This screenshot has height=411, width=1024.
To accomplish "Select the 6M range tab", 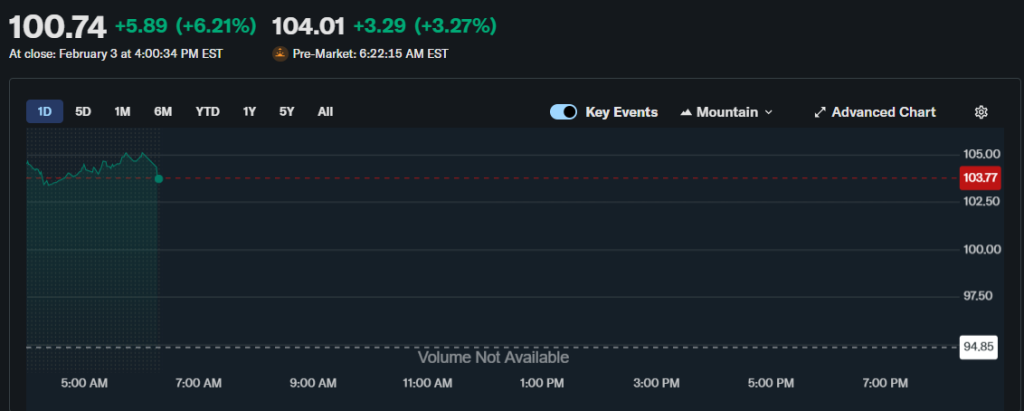I will click(x=163, y=112).
